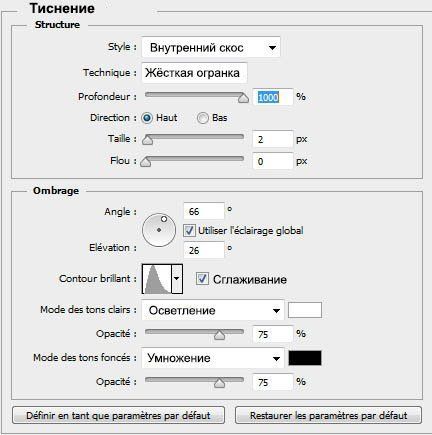Click the Angle value input field

pos(204,211)
